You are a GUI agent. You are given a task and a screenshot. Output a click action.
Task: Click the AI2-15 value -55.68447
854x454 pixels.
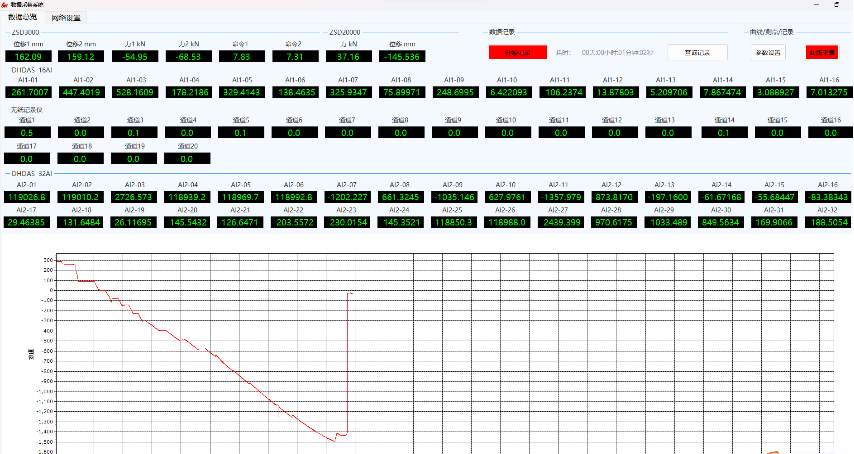[774, 197]
